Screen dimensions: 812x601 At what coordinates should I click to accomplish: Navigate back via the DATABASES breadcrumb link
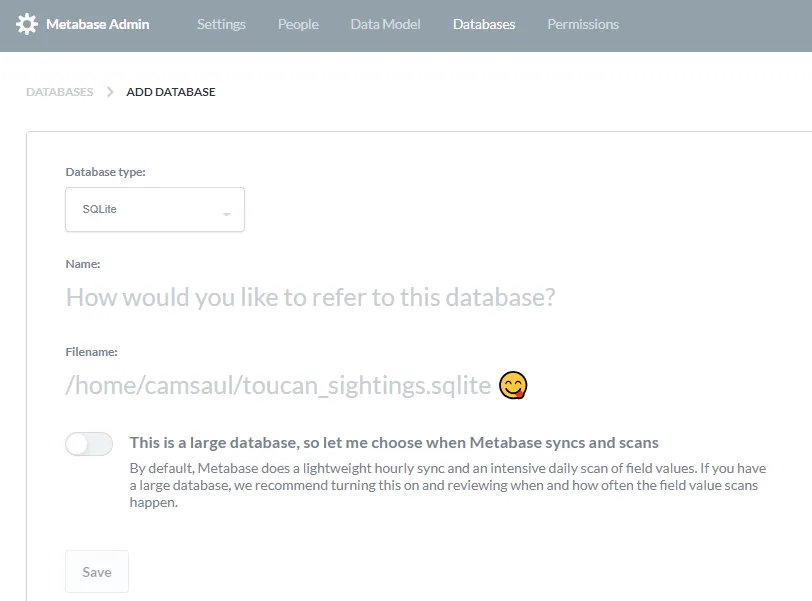pos(59,92)
